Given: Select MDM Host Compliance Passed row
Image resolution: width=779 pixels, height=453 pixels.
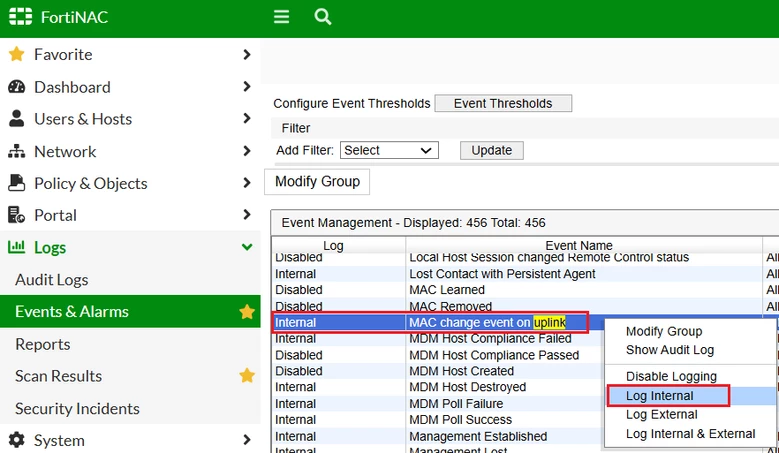Looking at the screenshot, I should [438, 355].
